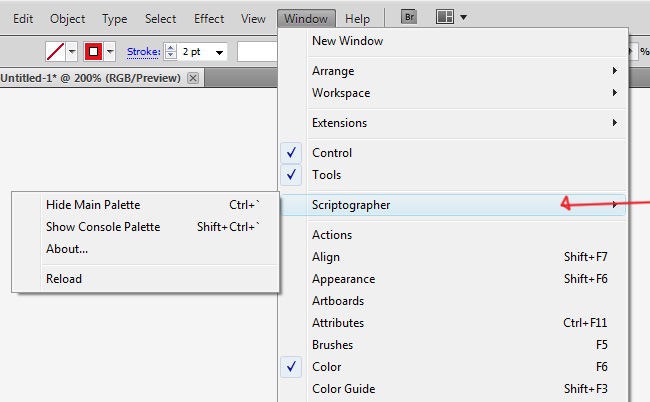Open the stroke weight dropdown
The image size is (650, 402).
tap(219, 51)
